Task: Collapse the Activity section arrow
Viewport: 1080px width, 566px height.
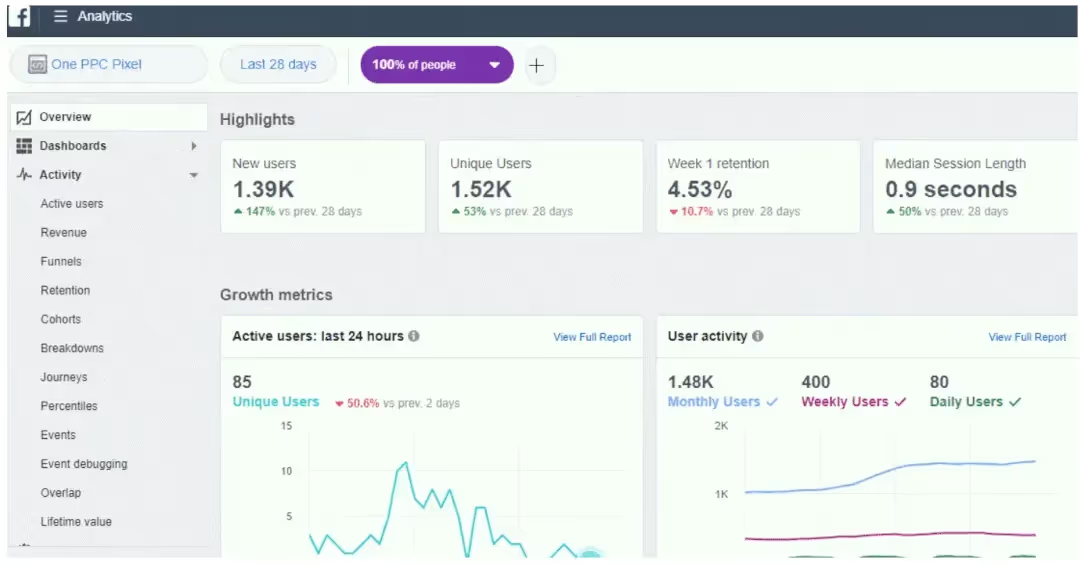Action: pyautogui.click(x=194, y=176)
